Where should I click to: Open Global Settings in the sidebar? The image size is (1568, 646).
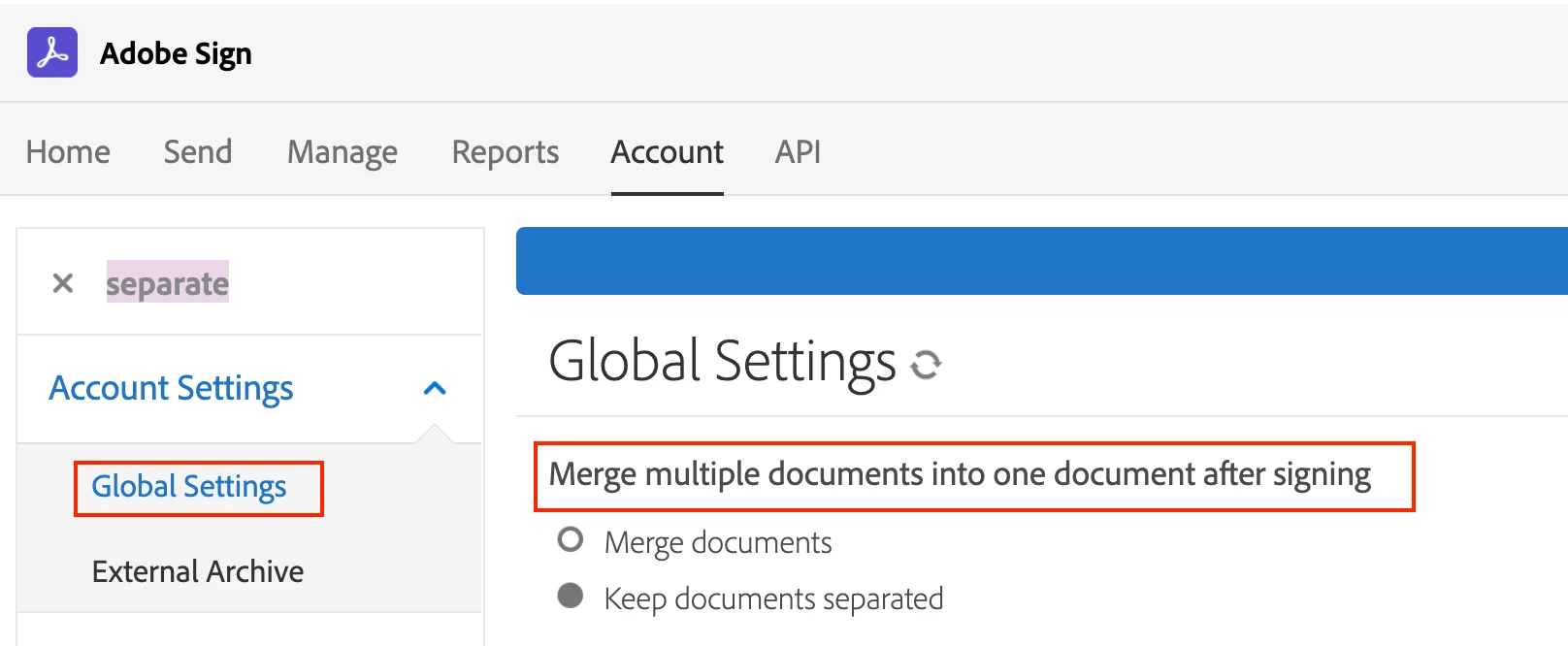click(189, 486)
